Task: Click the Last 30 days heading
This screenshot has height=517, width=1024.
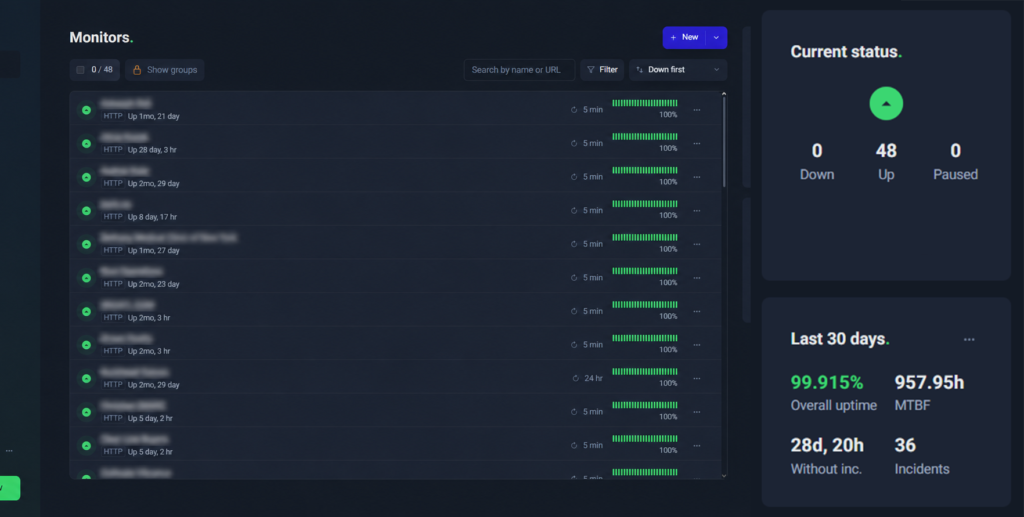Action: point(840,339)
